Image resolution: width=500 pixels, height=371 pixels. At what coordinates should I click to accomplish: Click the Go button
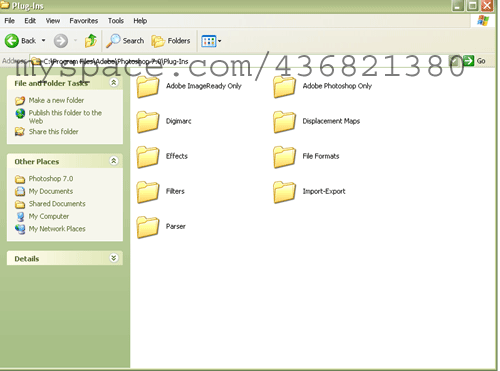tap(474, 61)
